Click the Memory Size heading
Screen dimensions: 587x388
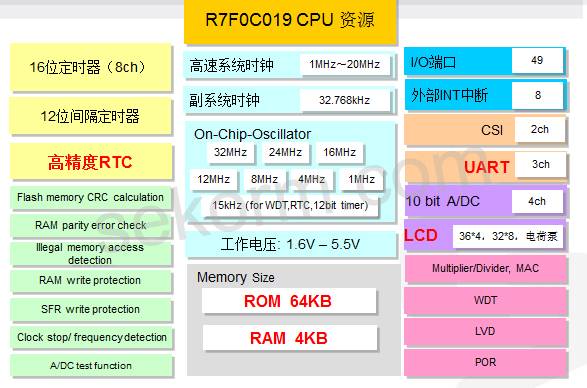(x=236, y=278)
